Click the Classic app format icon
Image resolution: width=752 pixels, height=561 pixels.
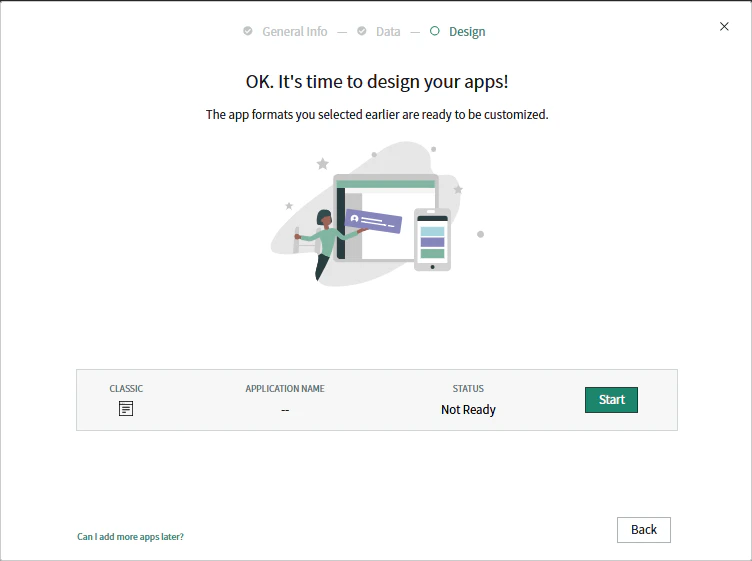point(126,409)
